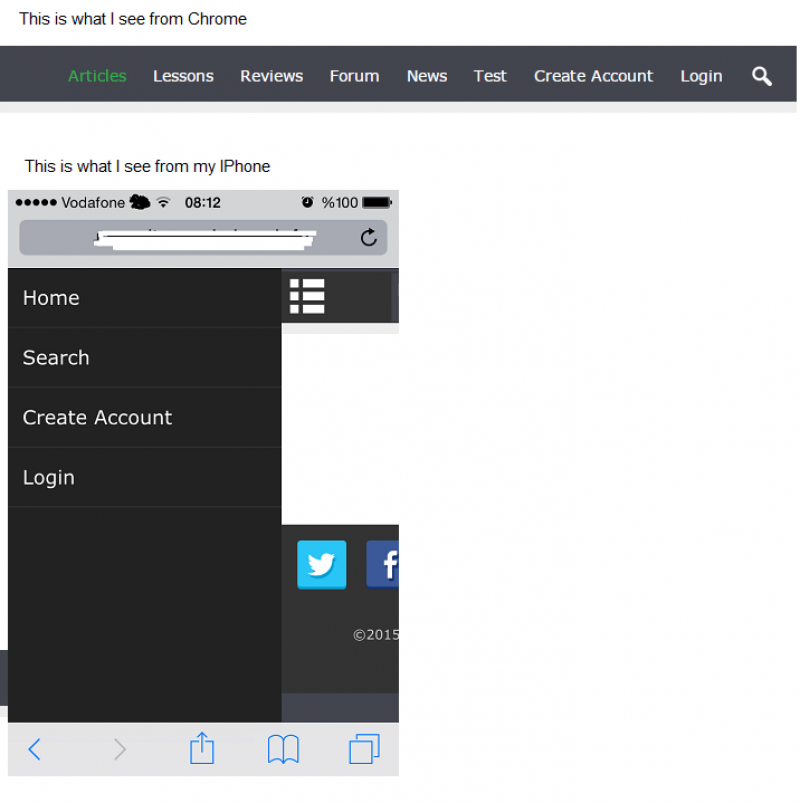
Task: Open the Facebook social icon
Action: point(383,564)
